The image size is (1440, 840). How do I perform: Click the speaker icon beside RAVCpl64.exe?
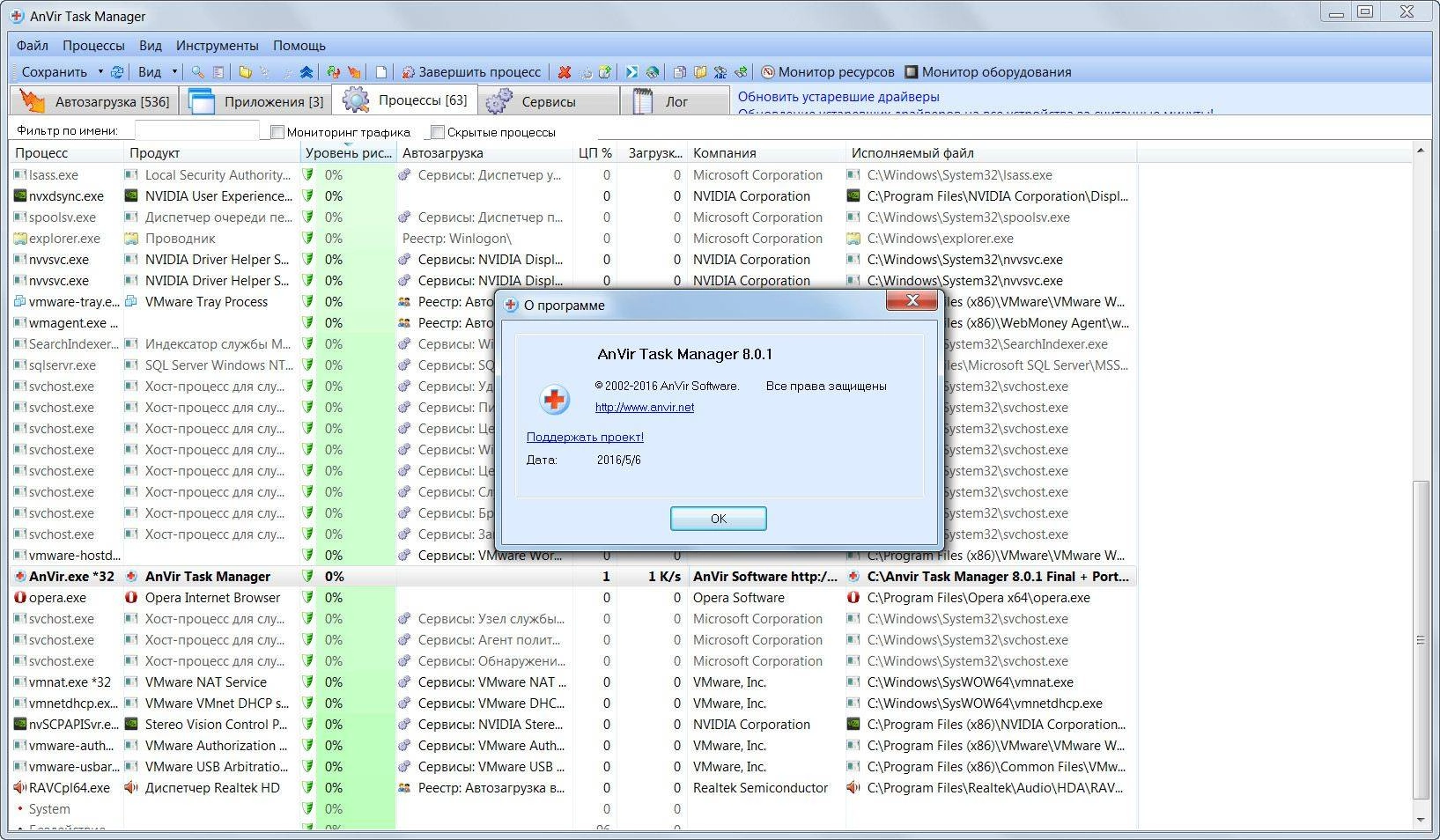tap(20, 788)
